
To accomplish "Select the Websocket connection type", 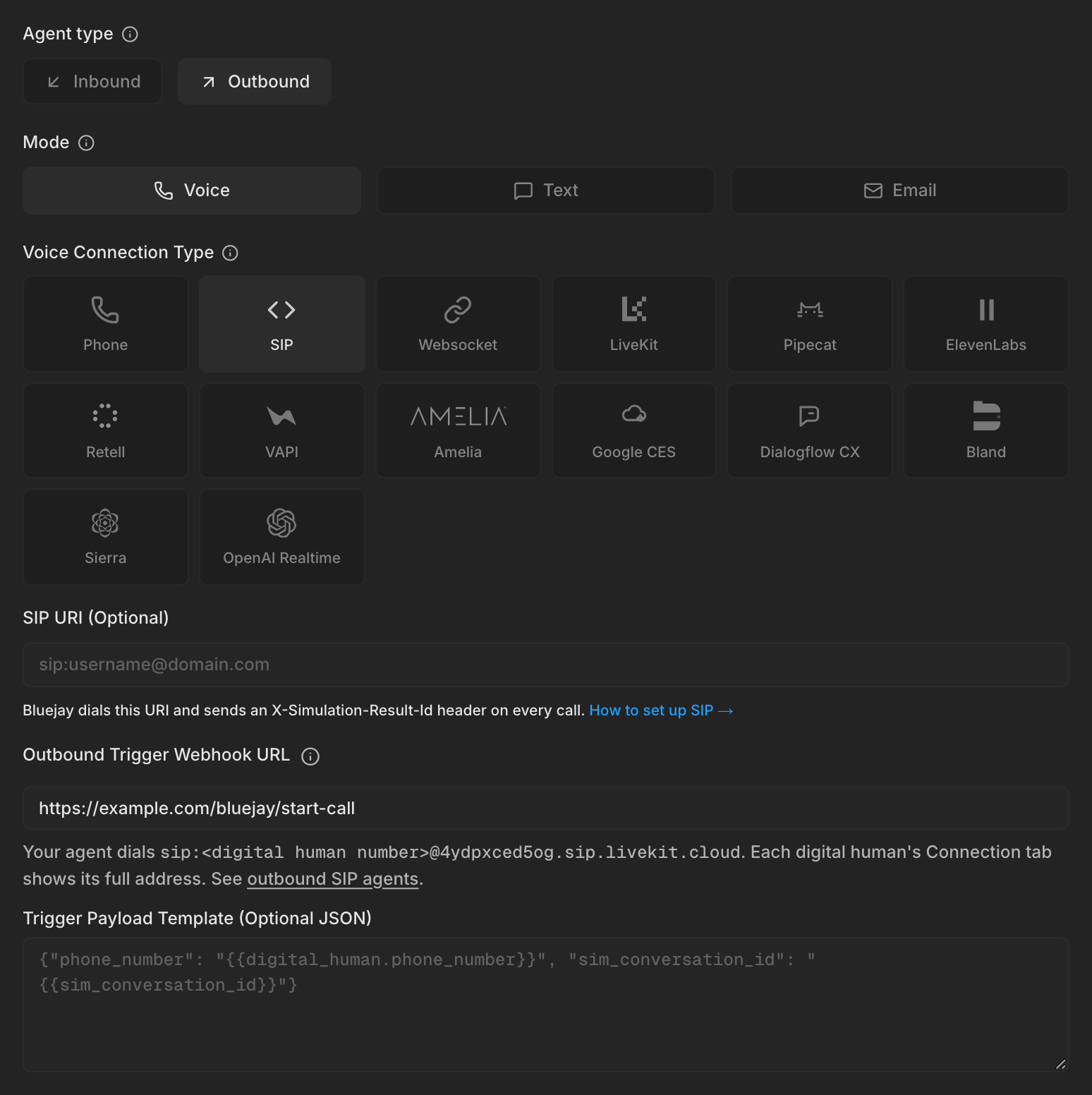I will tap(458, 324).
